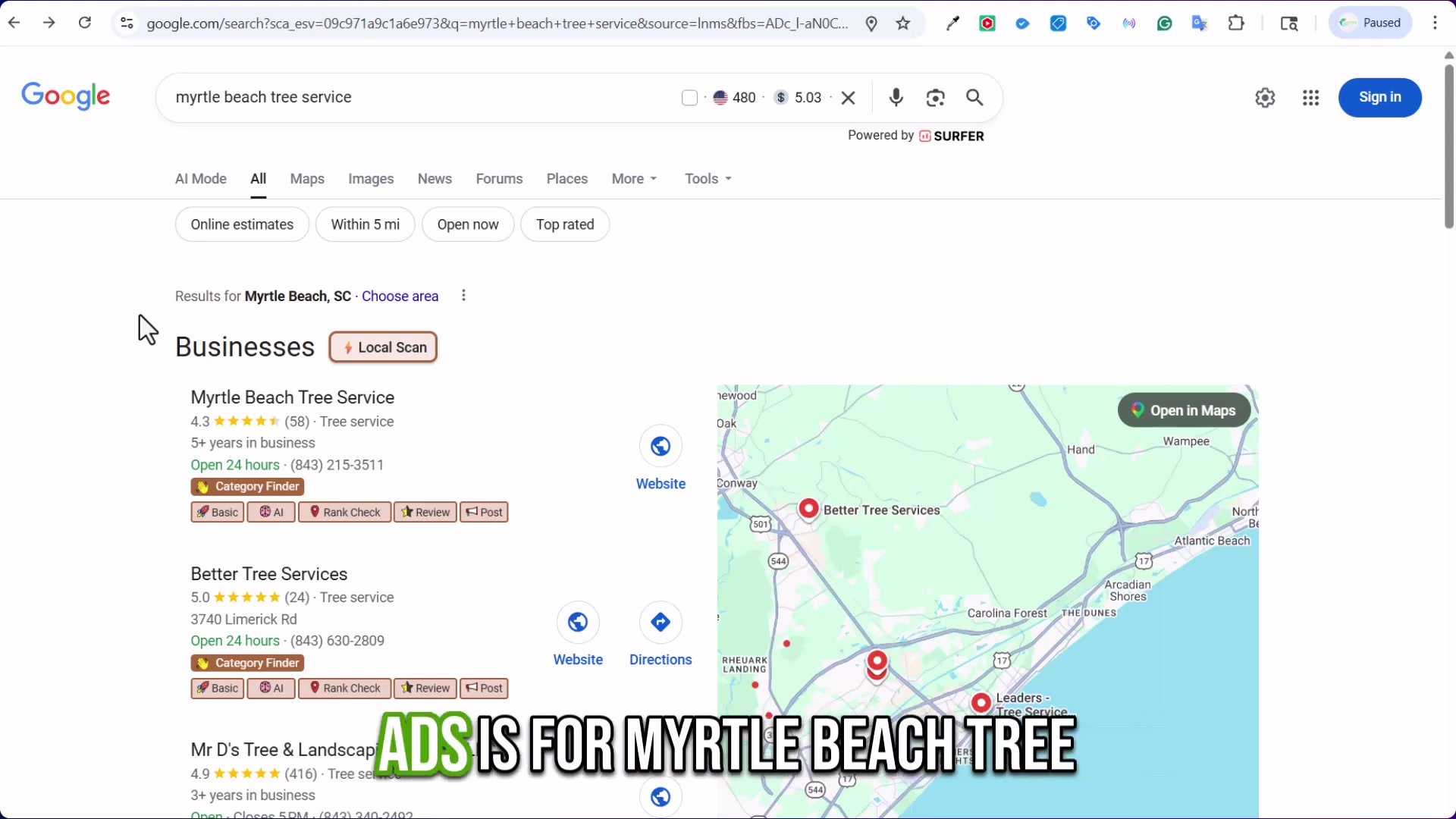Click Basic audit for Better Tree Services
This screenshot has height=819, width=1456.
tap(218, 689)
